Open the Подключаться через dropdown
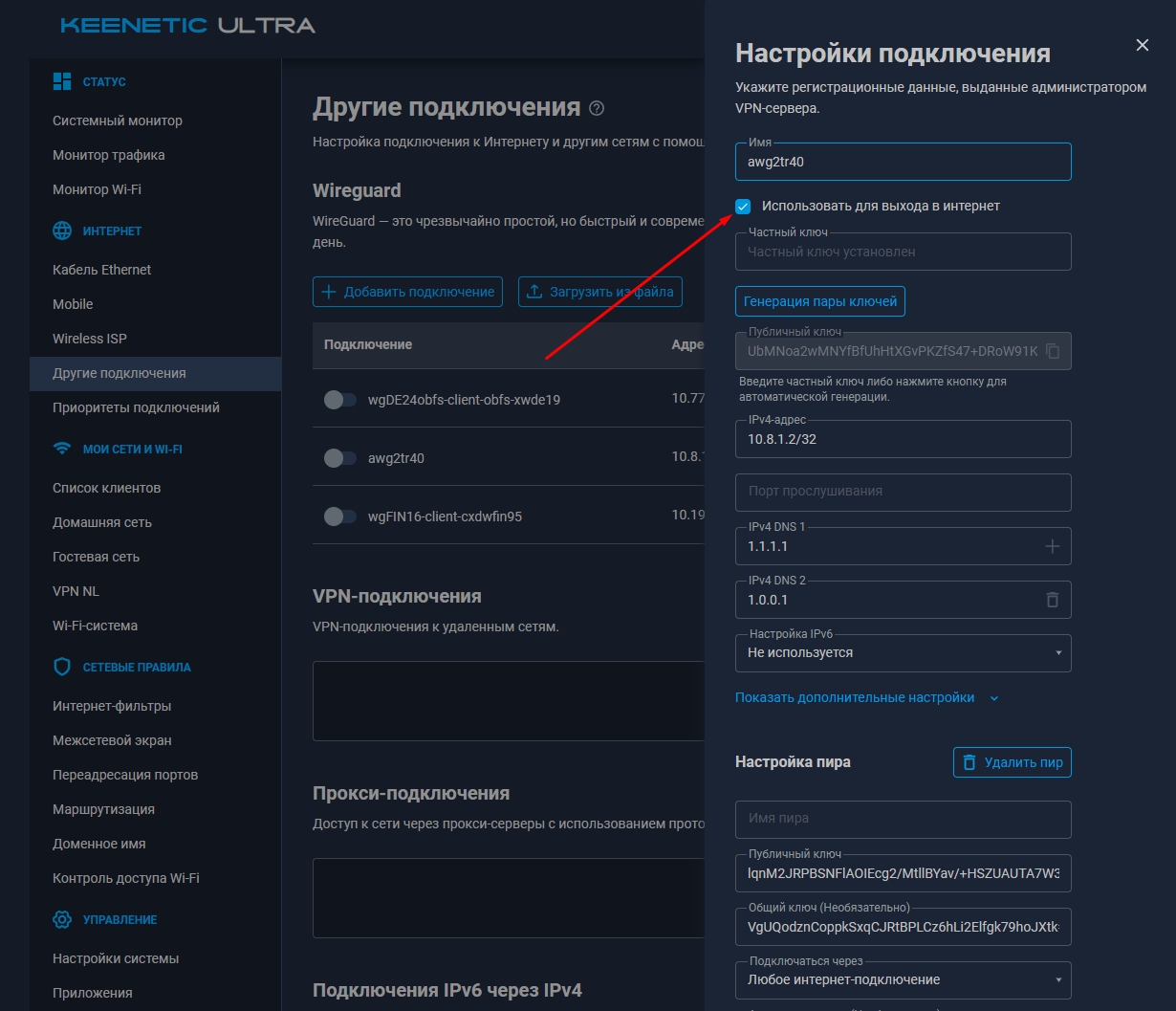This screenshot has height=1011, width=1176. (x=903, y=980)
